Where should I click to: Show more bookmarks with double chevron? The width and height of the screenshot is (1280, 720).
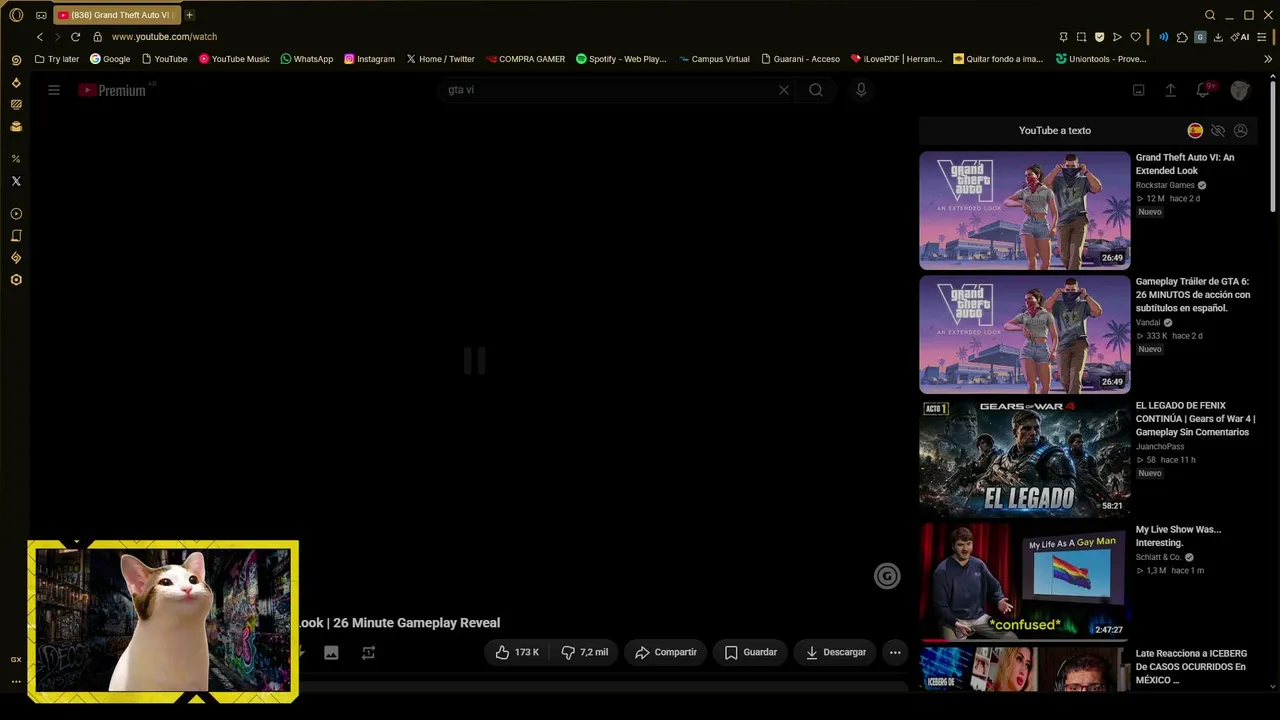point(1268,59)
